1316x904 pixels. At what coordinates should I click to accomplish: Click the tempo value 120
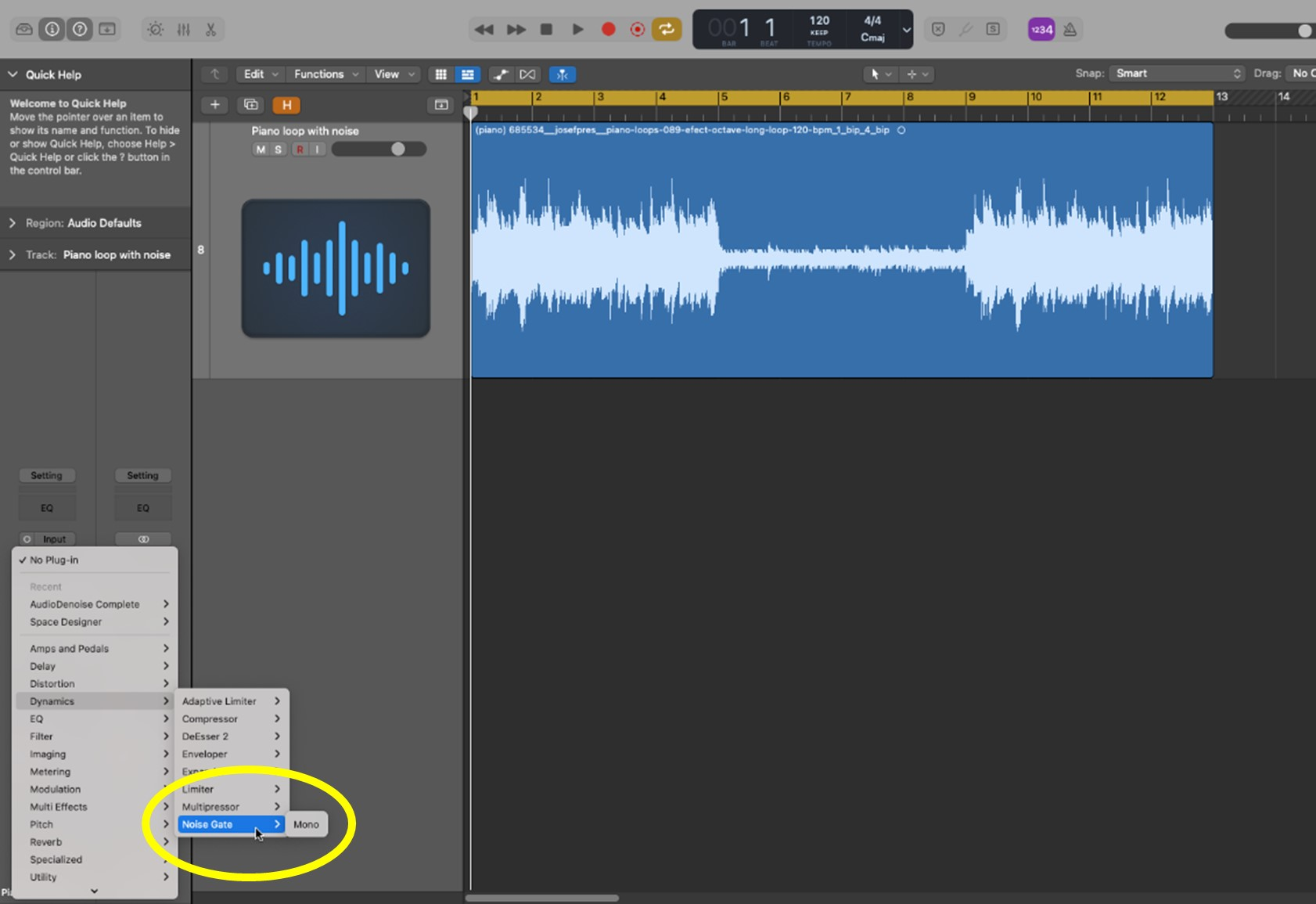[x=819, y=21]
